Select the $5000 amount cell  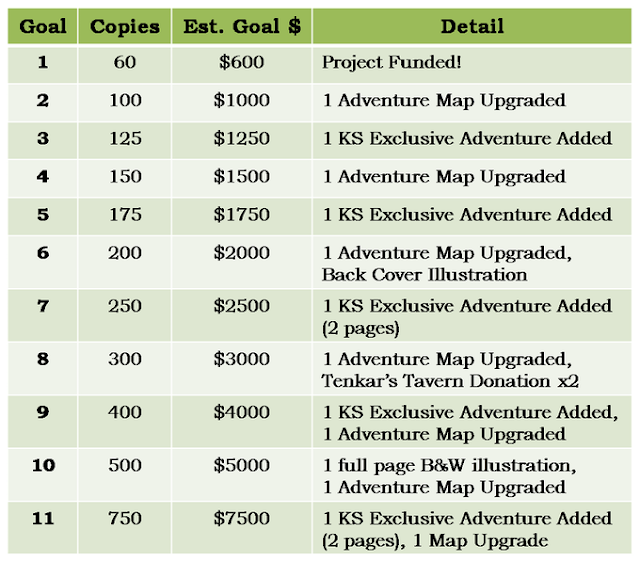point(242,475)
